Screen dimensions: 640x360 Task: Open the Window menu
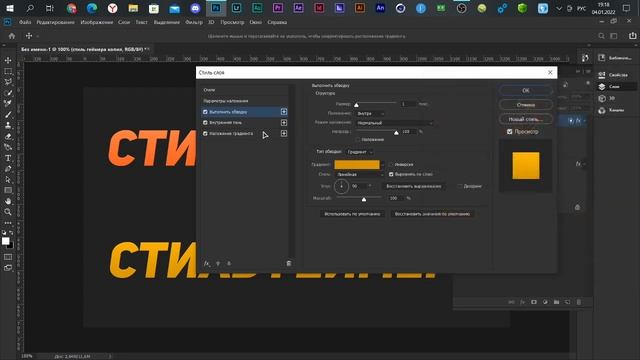(256, 22)
